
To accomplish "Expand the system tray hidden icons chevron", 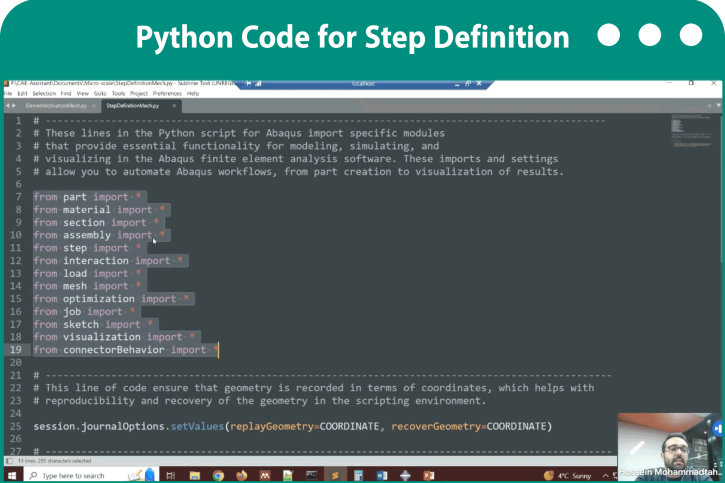I will 605,476.
